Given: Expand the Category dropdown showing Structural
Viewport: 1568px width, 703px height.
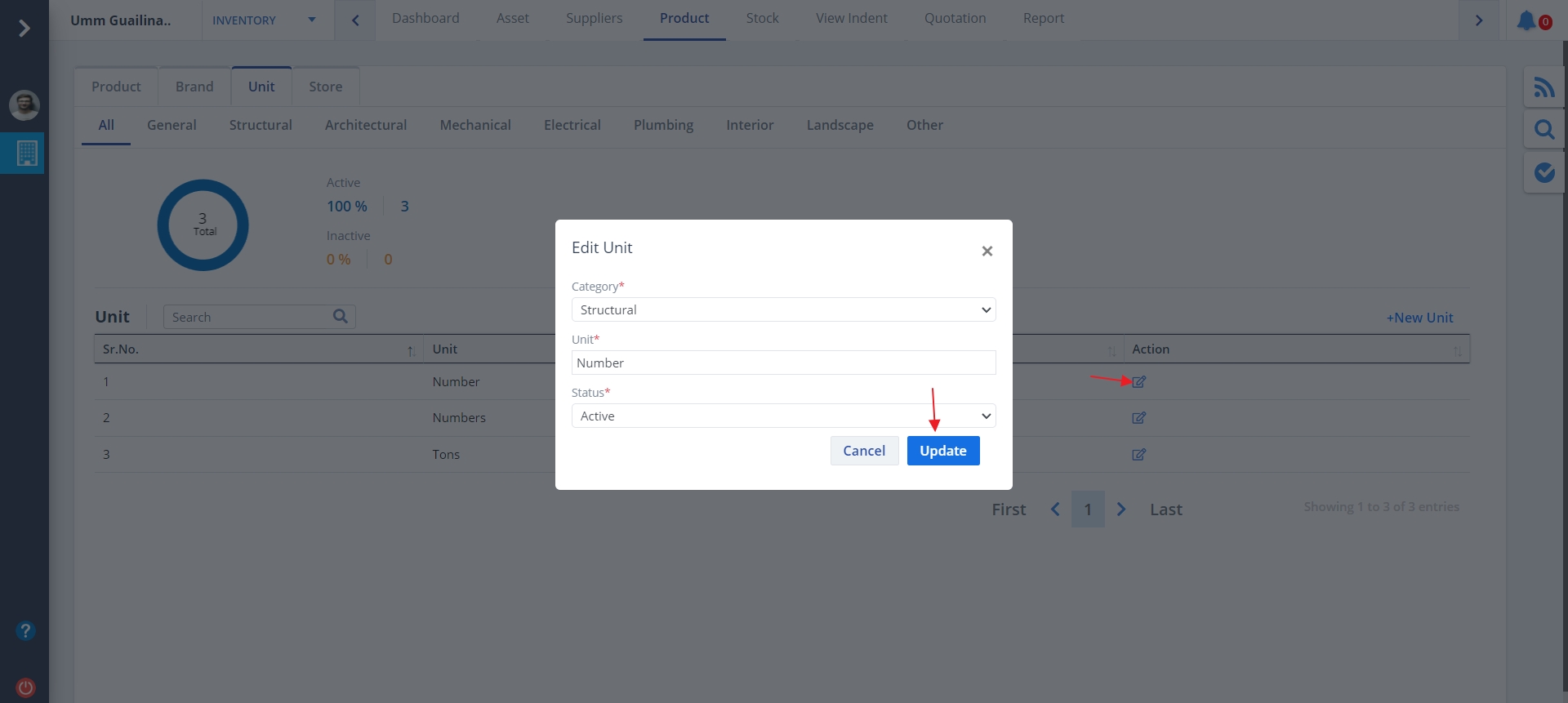Looking at the screenshot, I should pos(783,310).
